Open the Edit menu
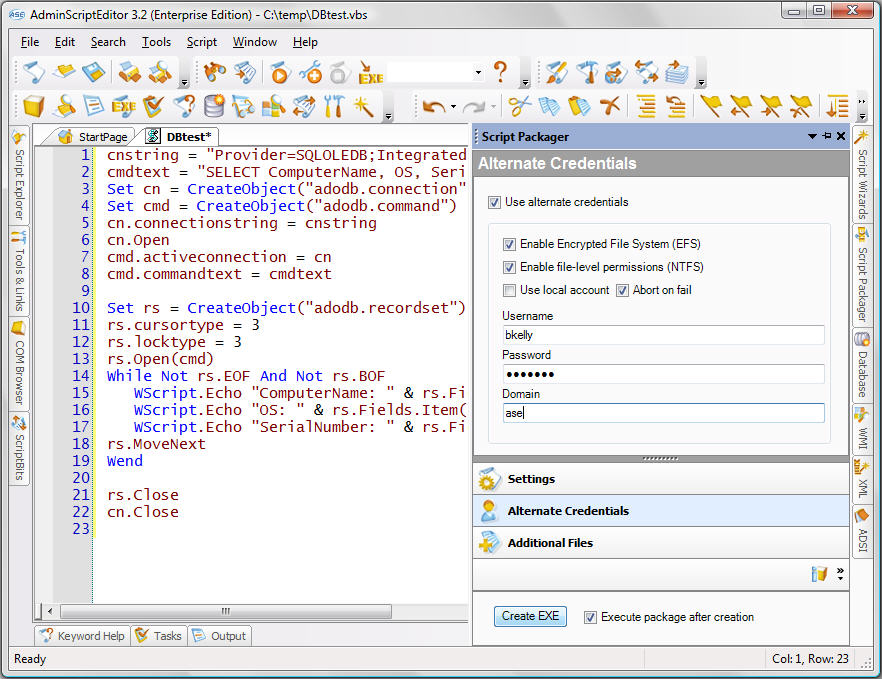 click(x=65, y=42)
